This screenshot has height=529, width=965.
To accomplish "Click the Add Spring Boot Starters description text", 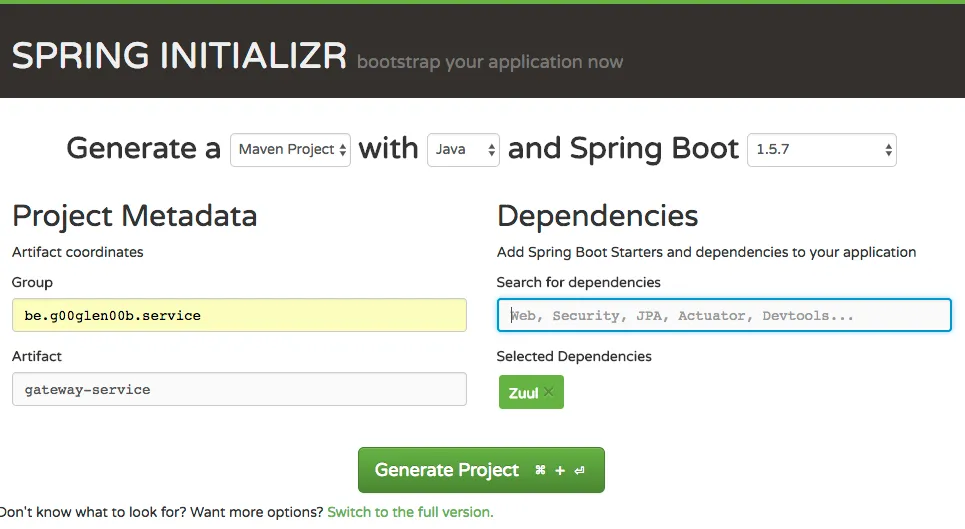I will coord(707,252).
